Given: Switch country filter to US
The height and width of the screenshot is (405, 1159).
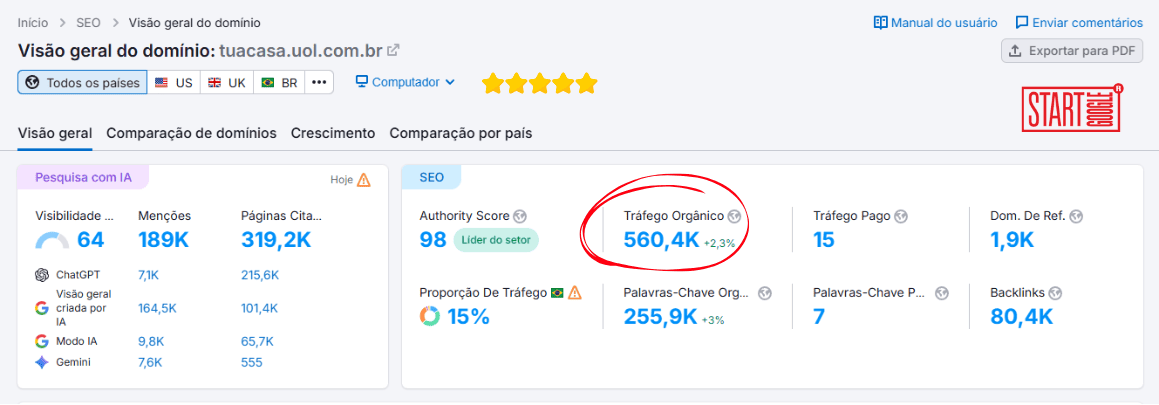Looking at the screenshot, I should click(x=174, y=83).
